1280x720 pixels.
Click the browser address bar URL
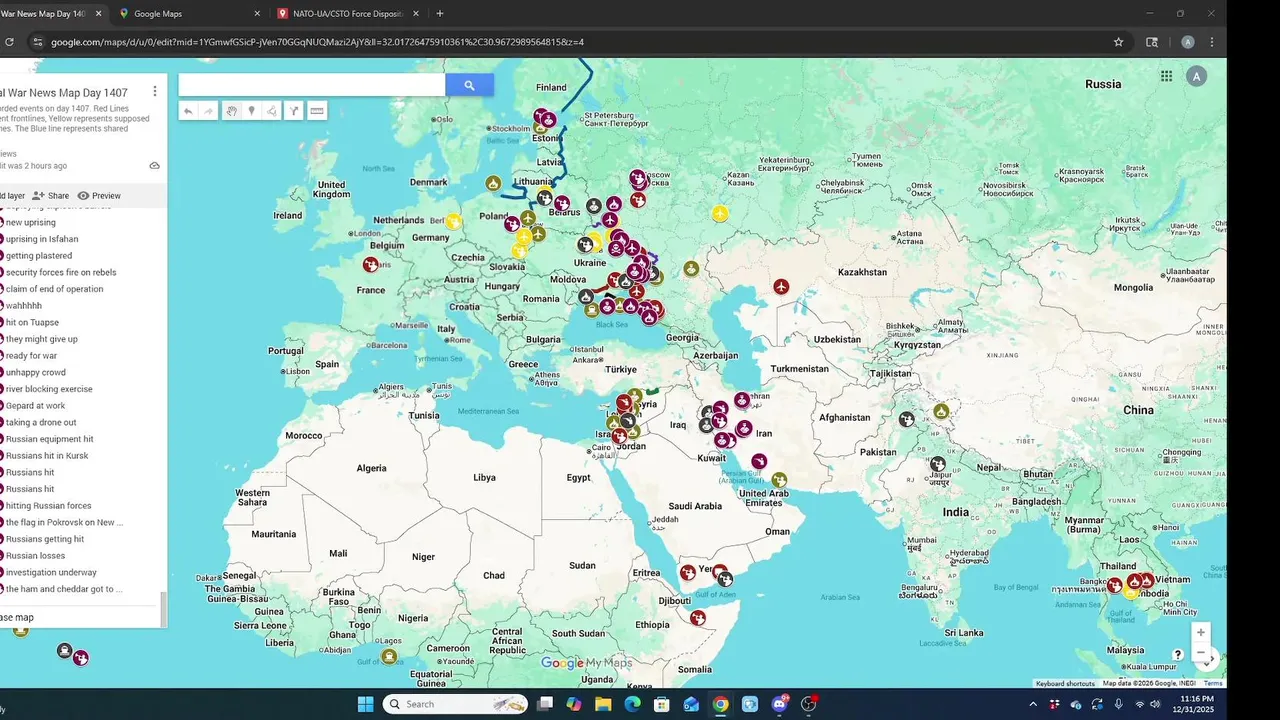317,42
